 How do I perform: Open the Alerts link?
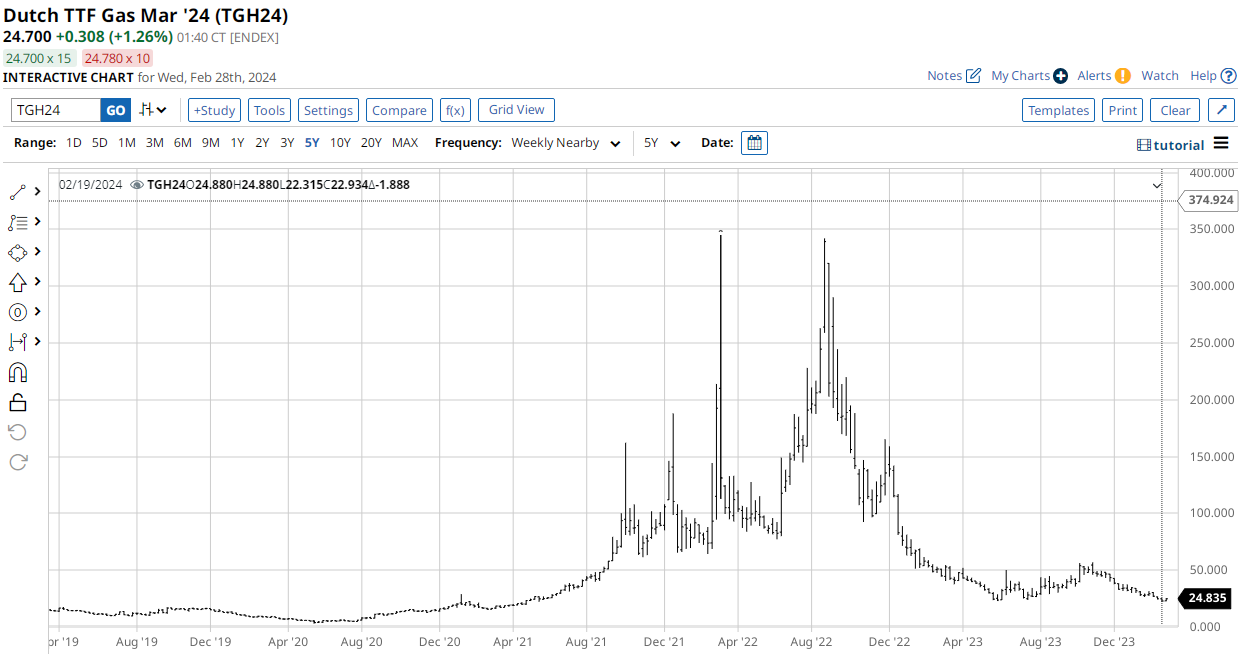point(1094,76)
